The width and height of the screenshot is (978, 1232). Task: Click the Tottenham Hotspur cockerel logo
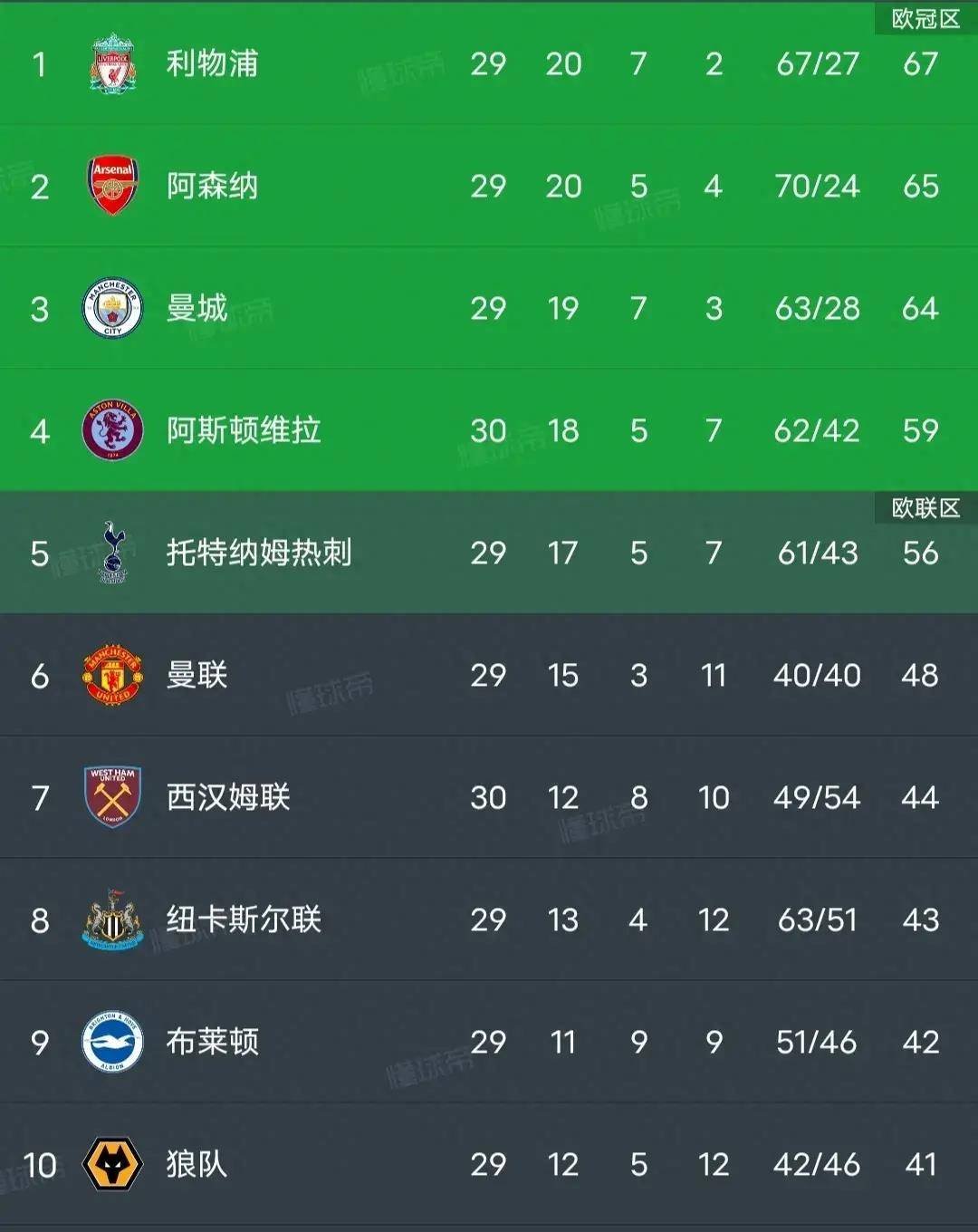point(113,553)
